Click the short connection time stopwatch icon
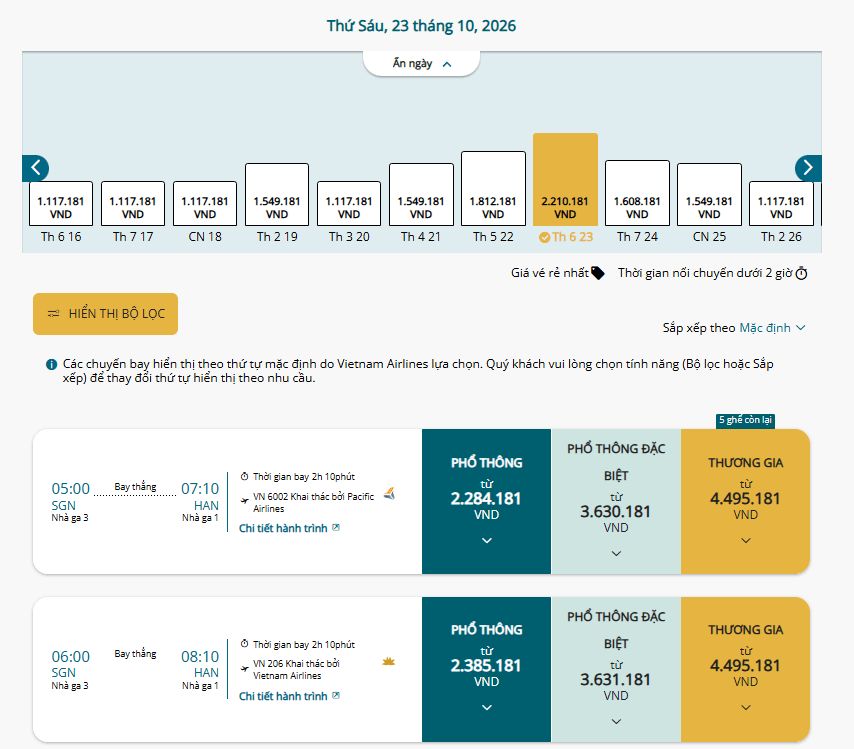 (801, 273)
